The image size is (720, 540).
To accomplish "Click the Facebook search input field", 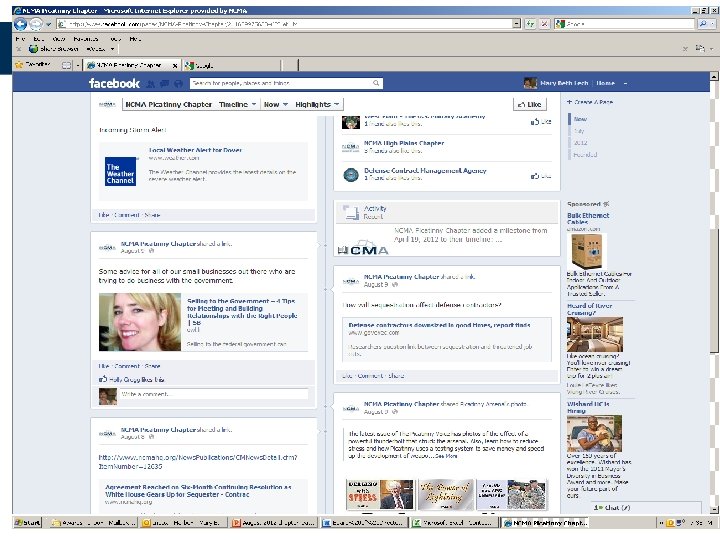I will [x=281, y=83].
